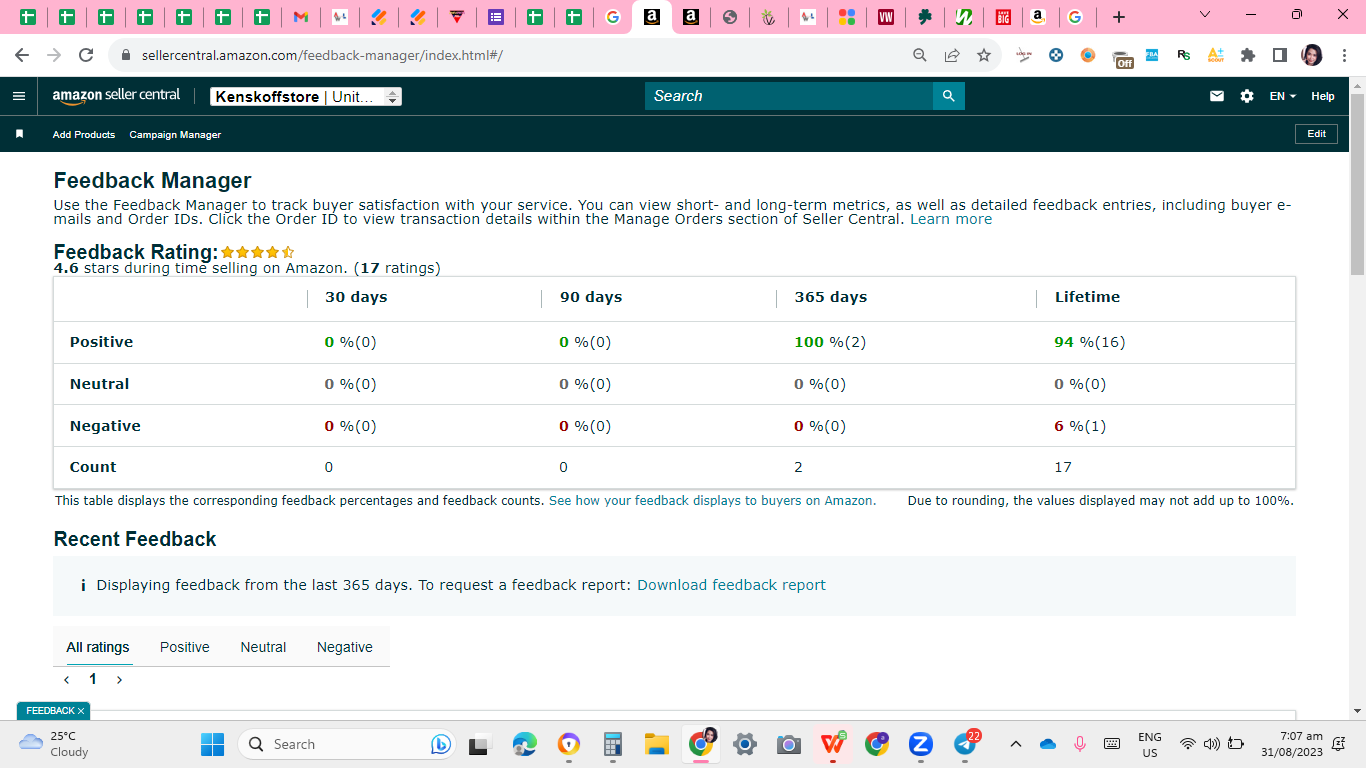
Task: Open File Explorer from the taskbar
Action: 657,744
